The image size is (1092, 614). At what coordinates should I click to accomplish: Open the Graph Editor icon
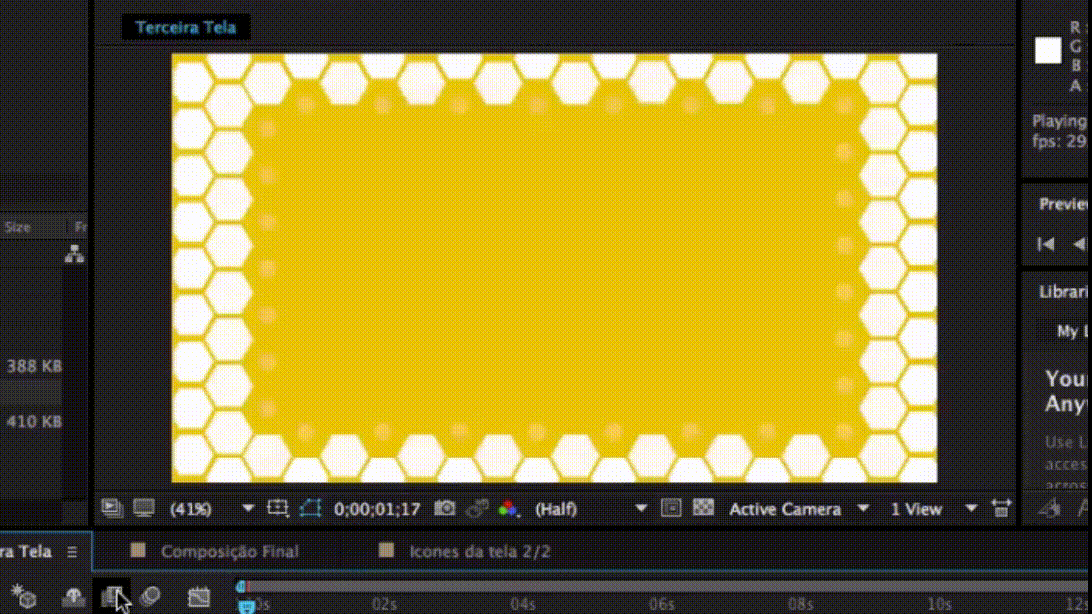[x=199, y=597]
